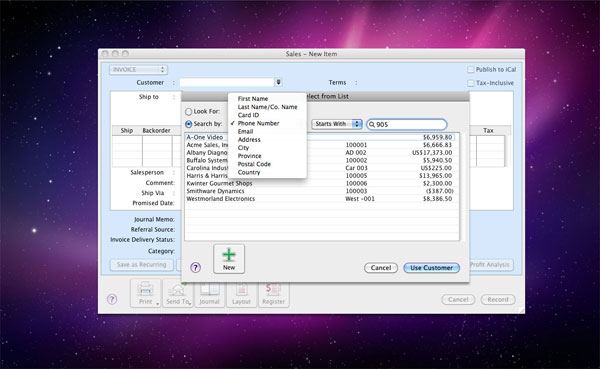Click the Cancel button beside Record
This screenshot has height=369, width=600.
coord(458,299)
